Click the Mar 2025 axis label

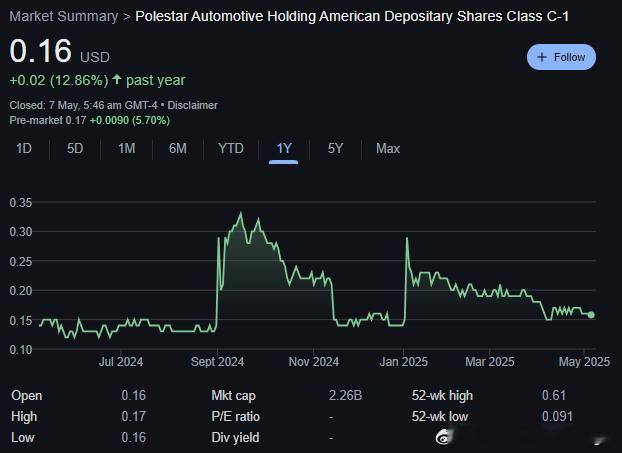click(x=490, y=362)
